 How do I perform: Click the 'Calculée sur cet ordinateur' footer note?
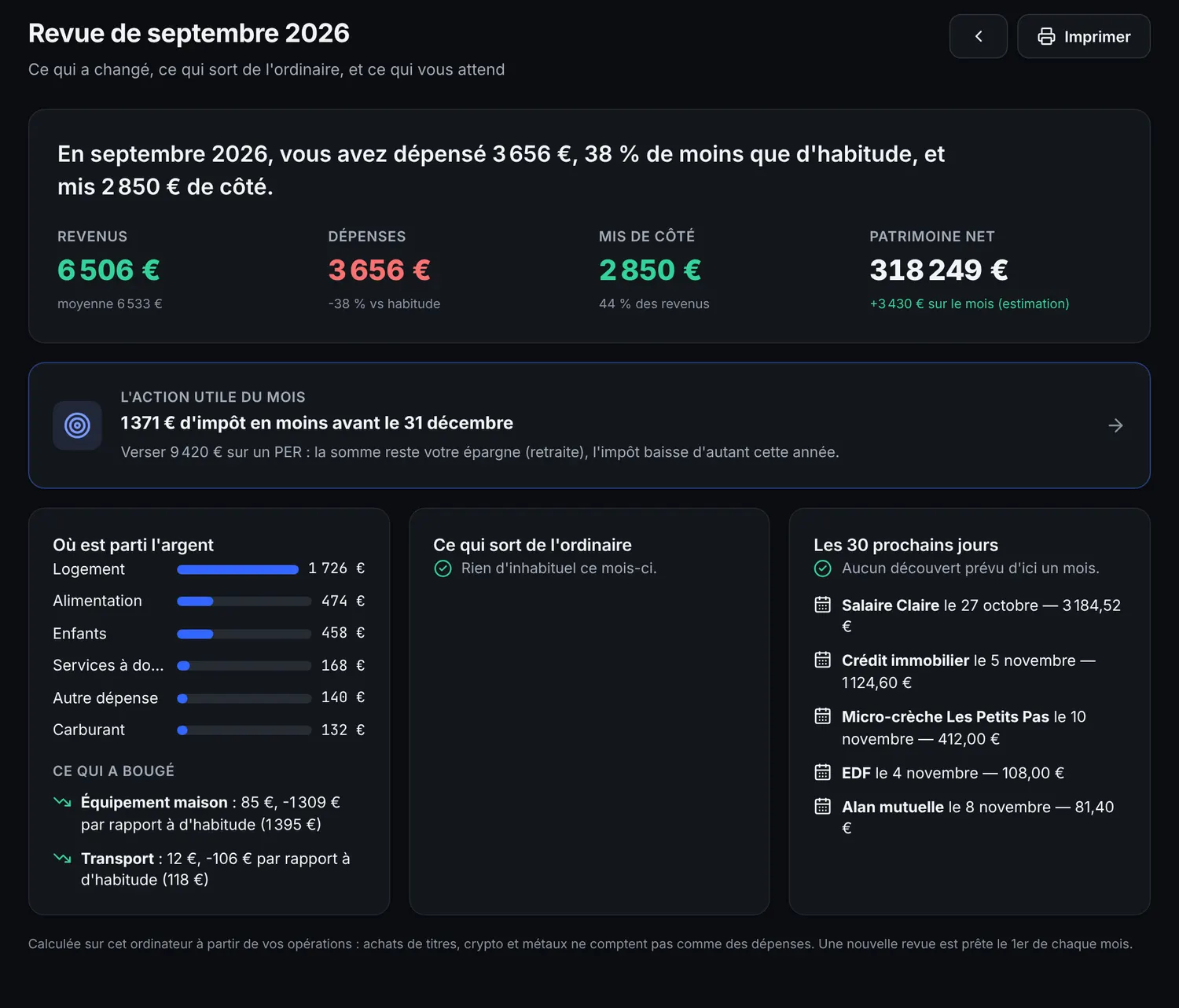pos(580,944)
